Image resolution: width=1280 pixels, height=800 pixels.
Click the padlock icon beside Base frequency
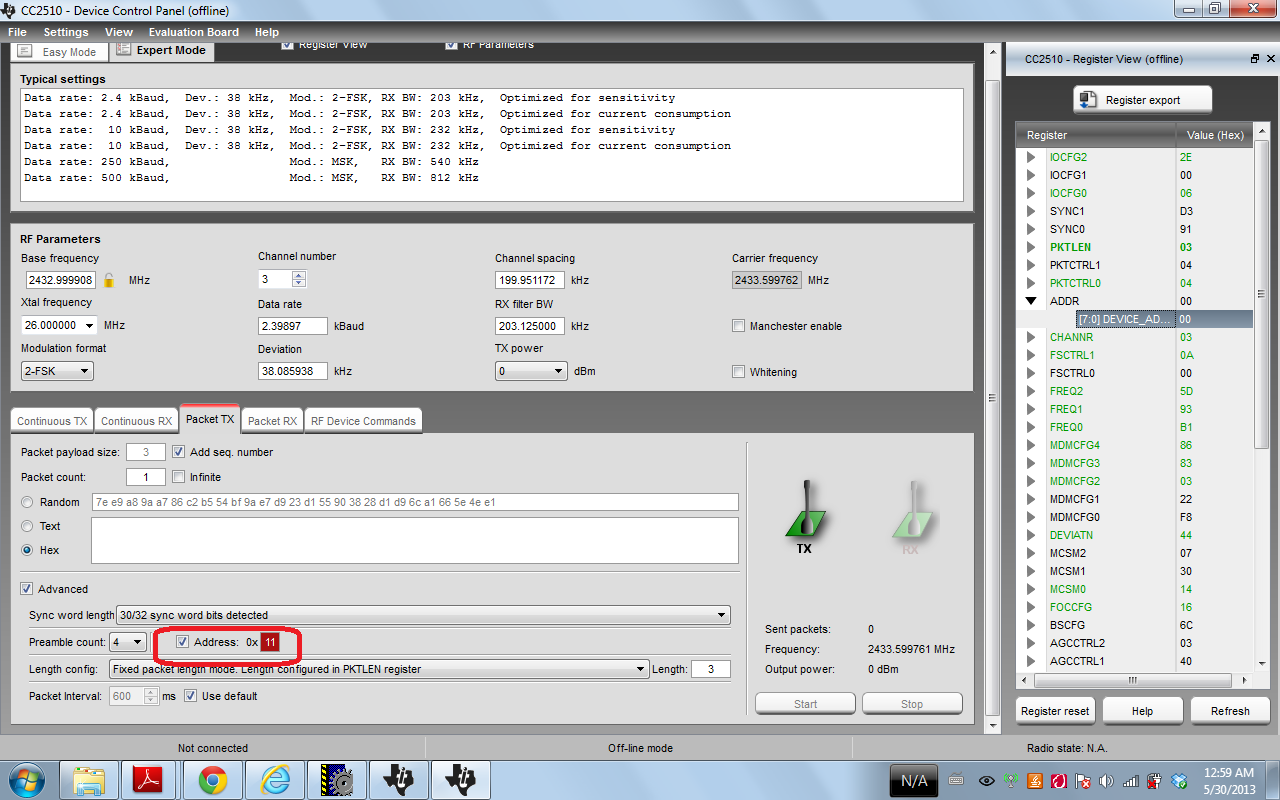coord(108,280)
